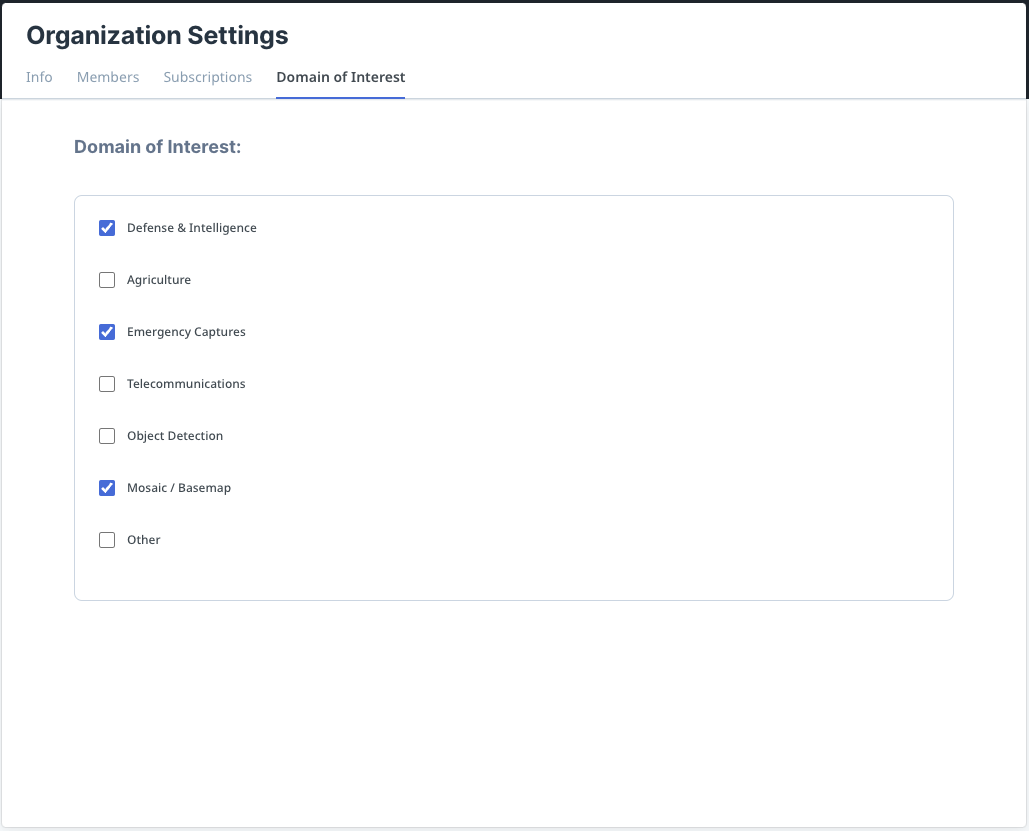This screenshot has width=1029, height=831.
Task: Select the Domain of Interest tab
Action: pos(341,77)
